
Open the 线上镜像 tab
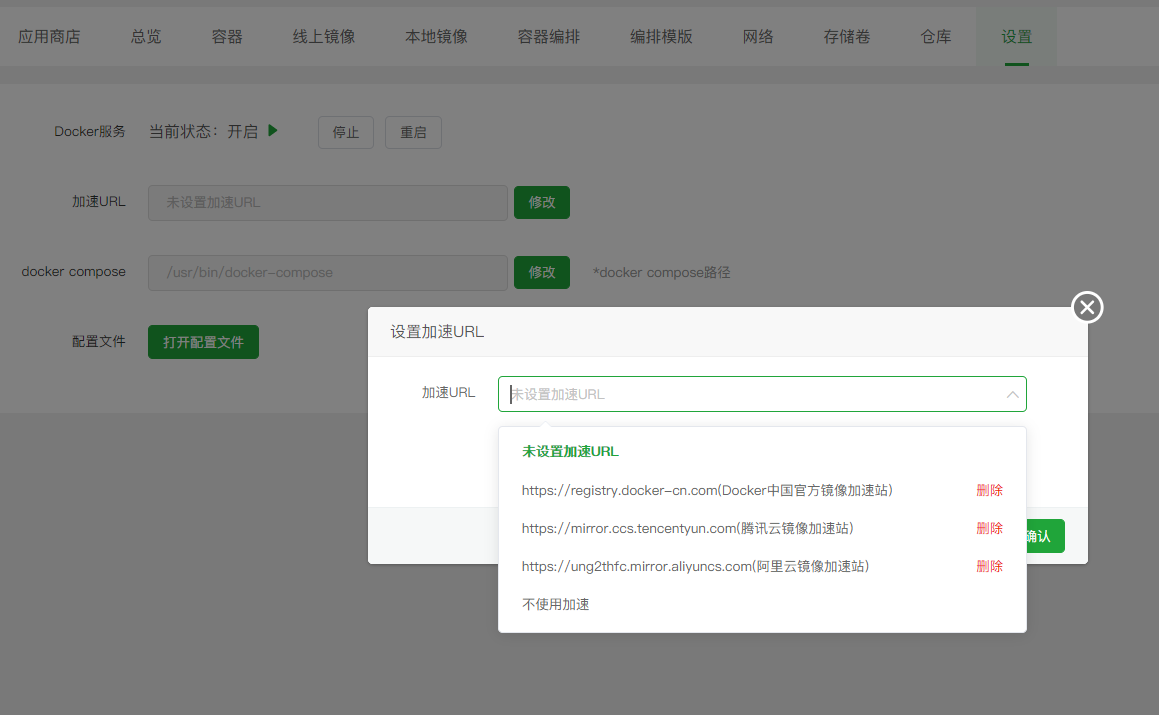click(324, 36)
